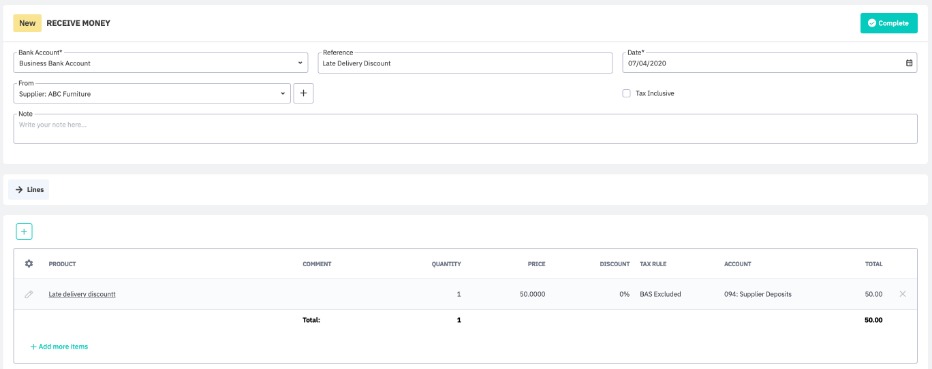Click Add more items link
The image size is (932, 369).
pos(59,346)
